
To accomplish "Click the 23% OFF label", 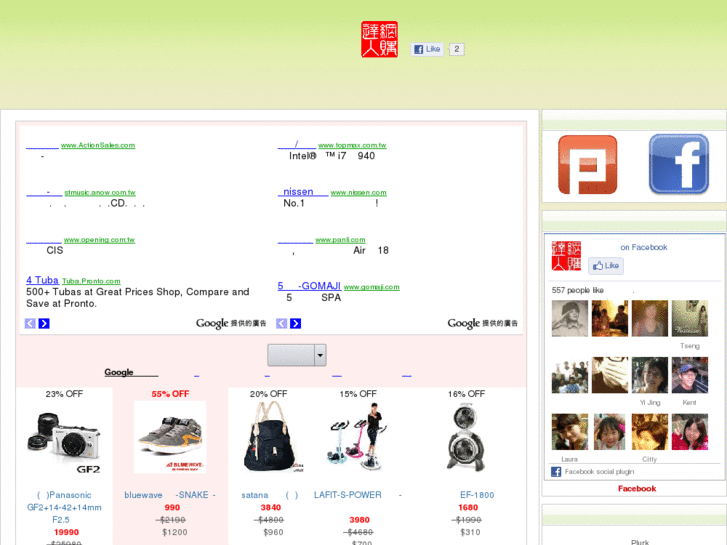I will (64, 394).
